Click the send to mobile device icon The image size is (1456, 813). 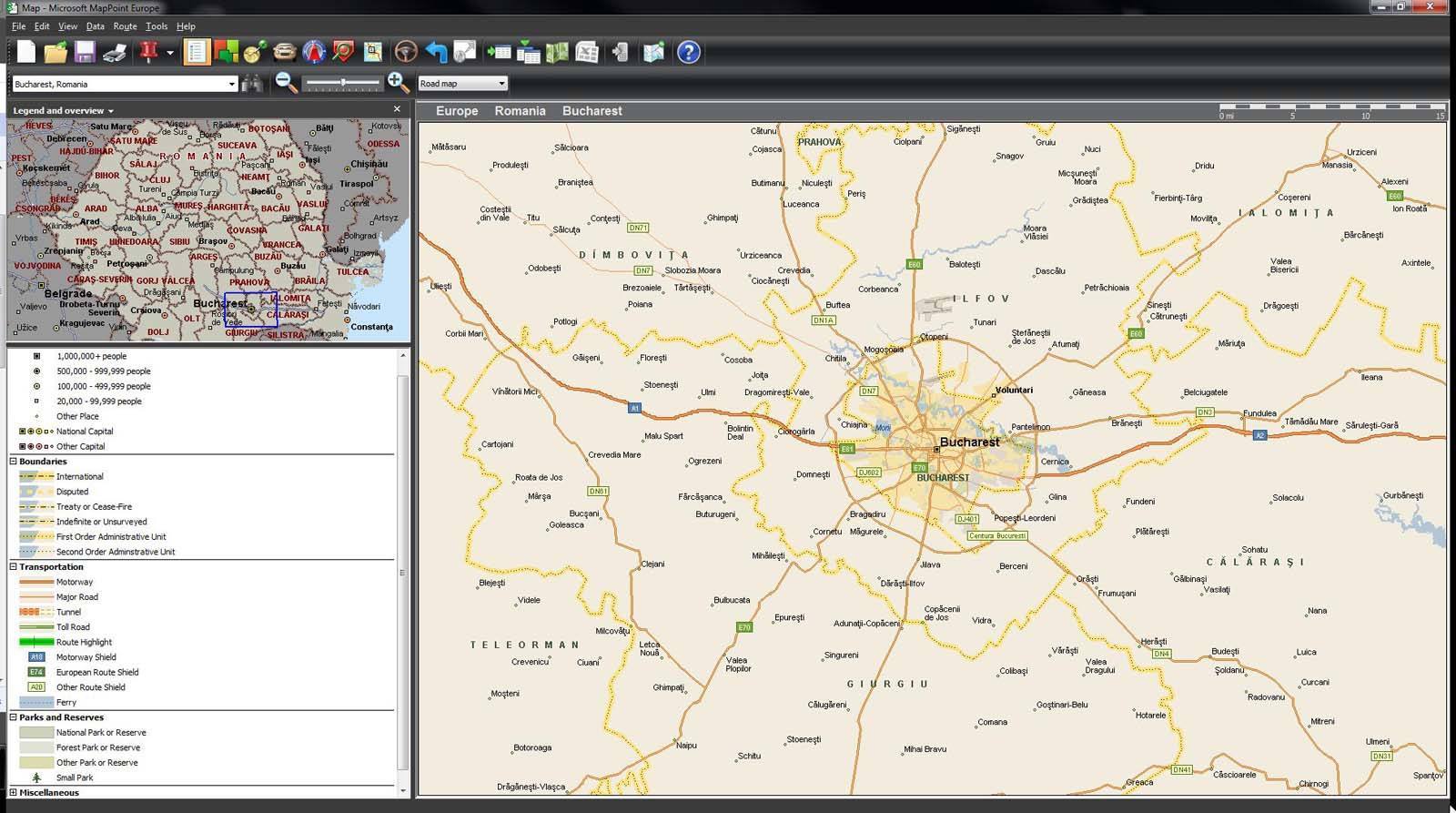(621, 52)
